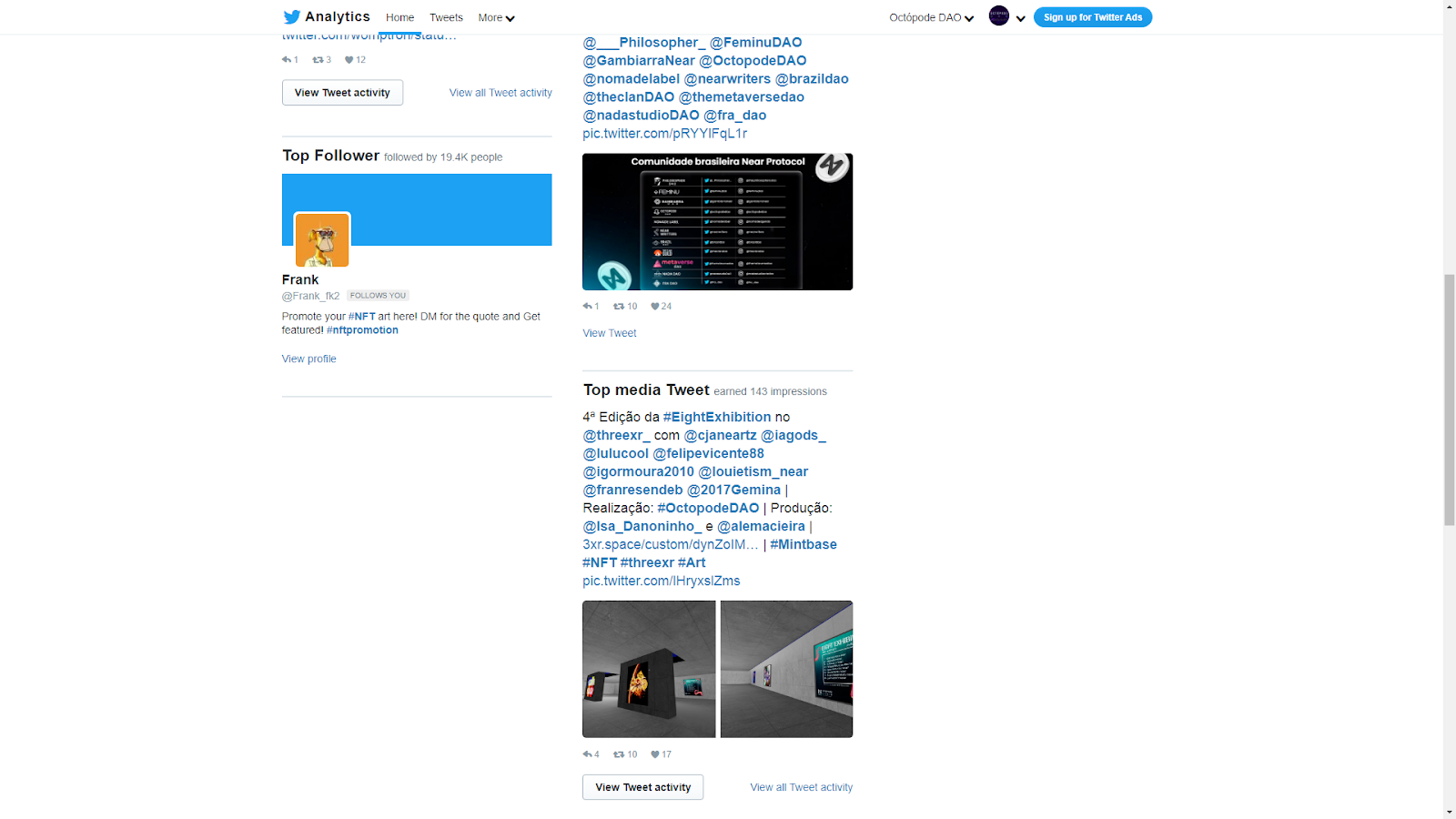This screenshot has width=1456, height=819.
Task: Click the @franresendeb mention
Action: (632, 490)
